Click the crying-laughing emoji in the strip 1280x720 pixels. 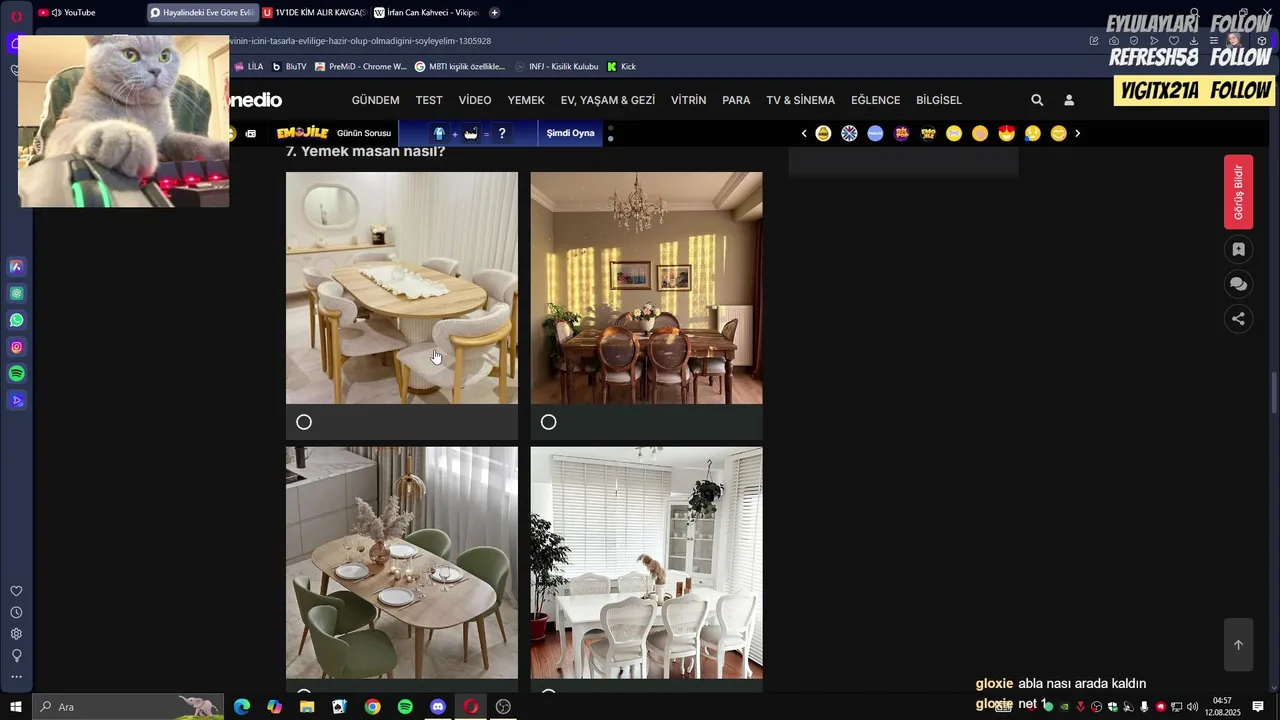pos(1032,133)
